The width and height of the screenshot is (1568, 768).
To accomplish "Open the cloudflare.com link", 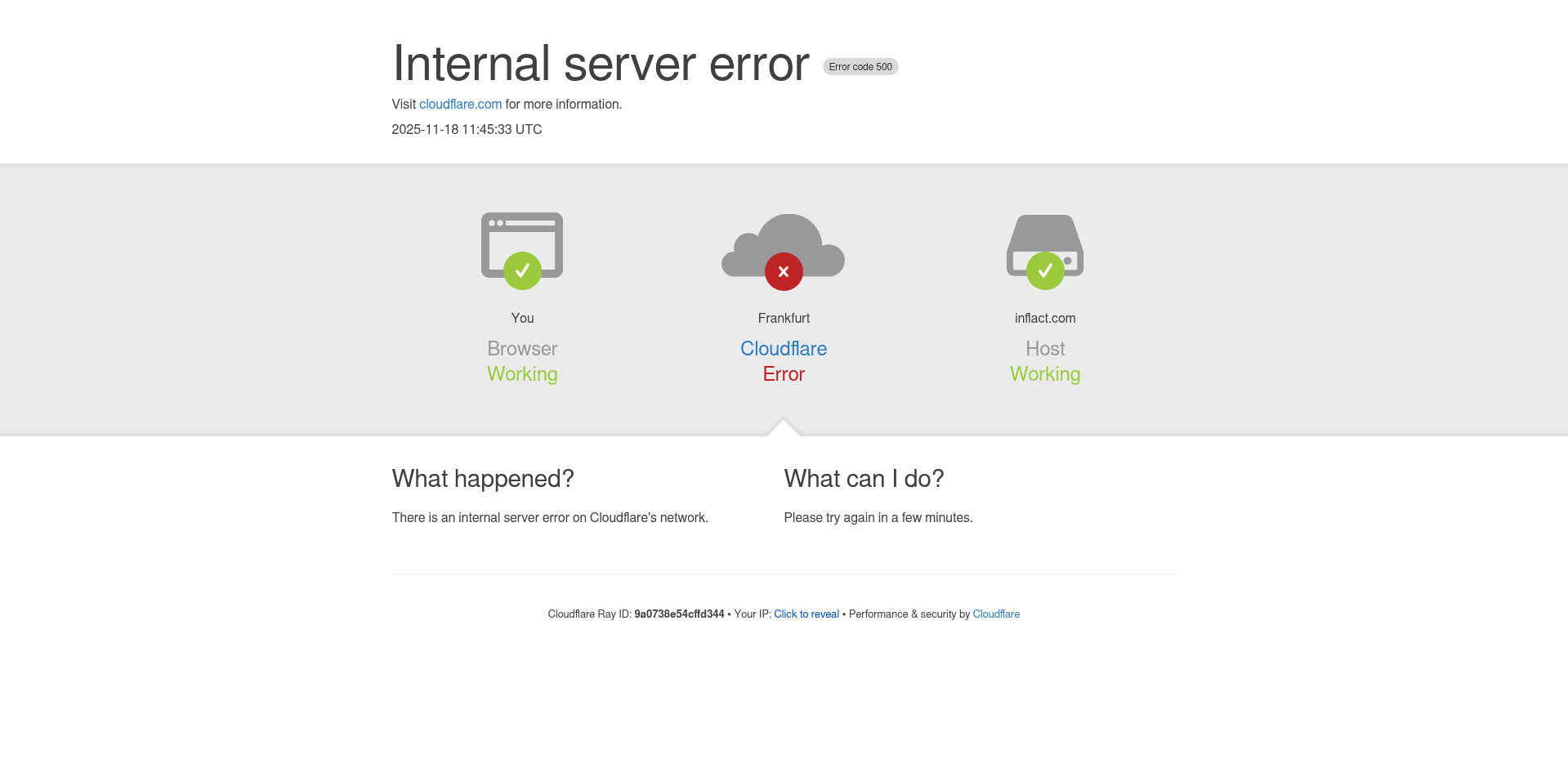I will tap(460, 104).
